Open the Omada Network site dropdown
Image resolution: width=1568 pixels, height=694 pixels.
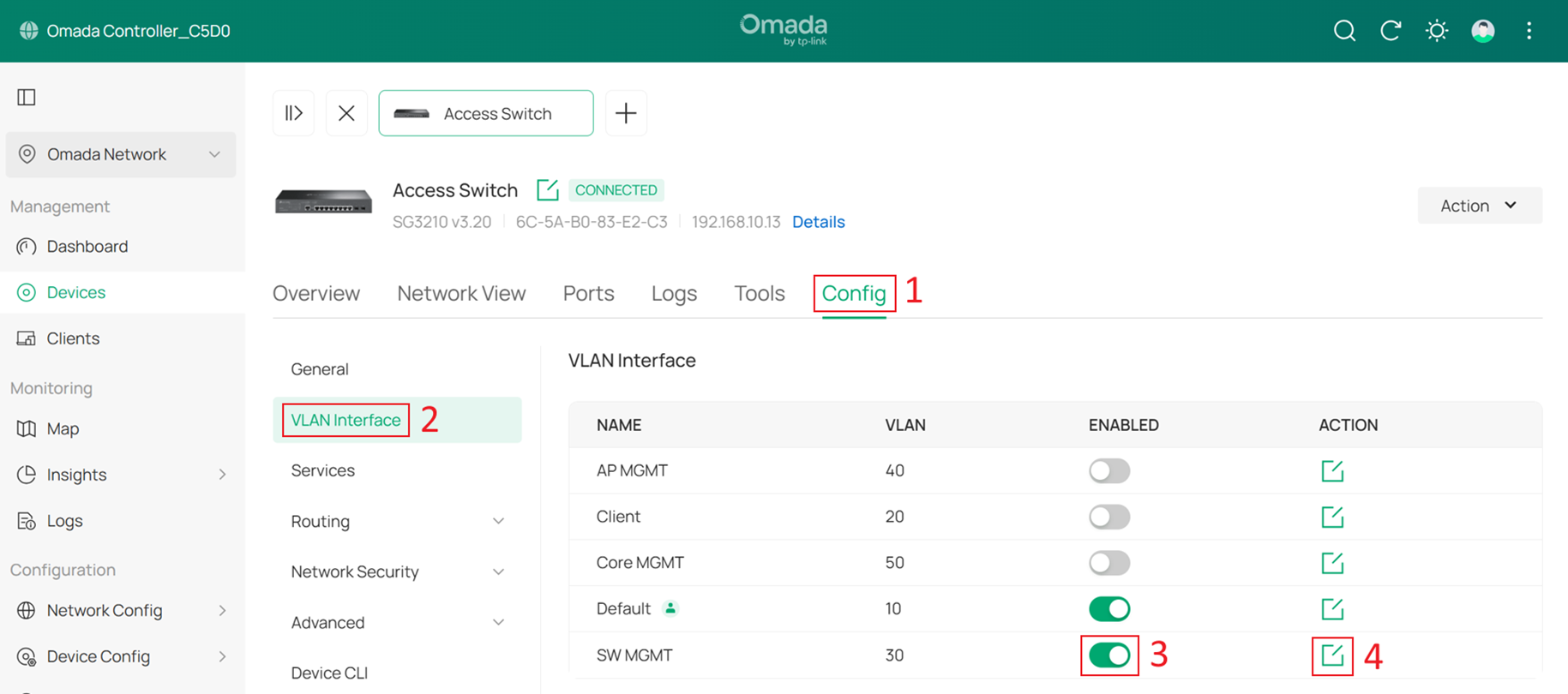[x=121, y=154]
